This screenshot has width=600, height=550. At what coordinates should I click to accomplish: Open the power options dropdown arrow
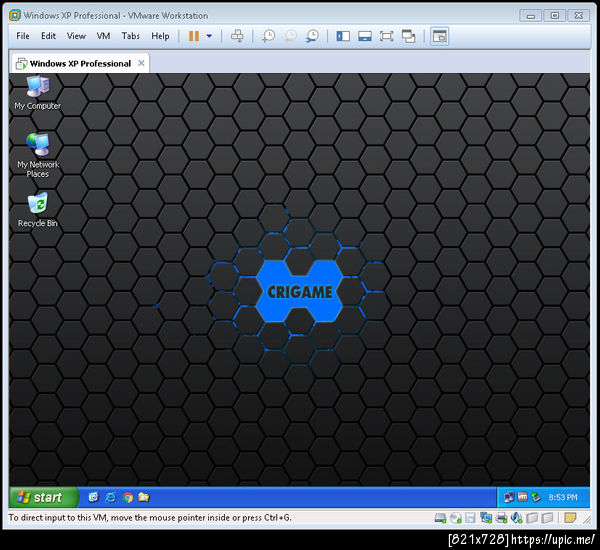(x=209, y=36)
